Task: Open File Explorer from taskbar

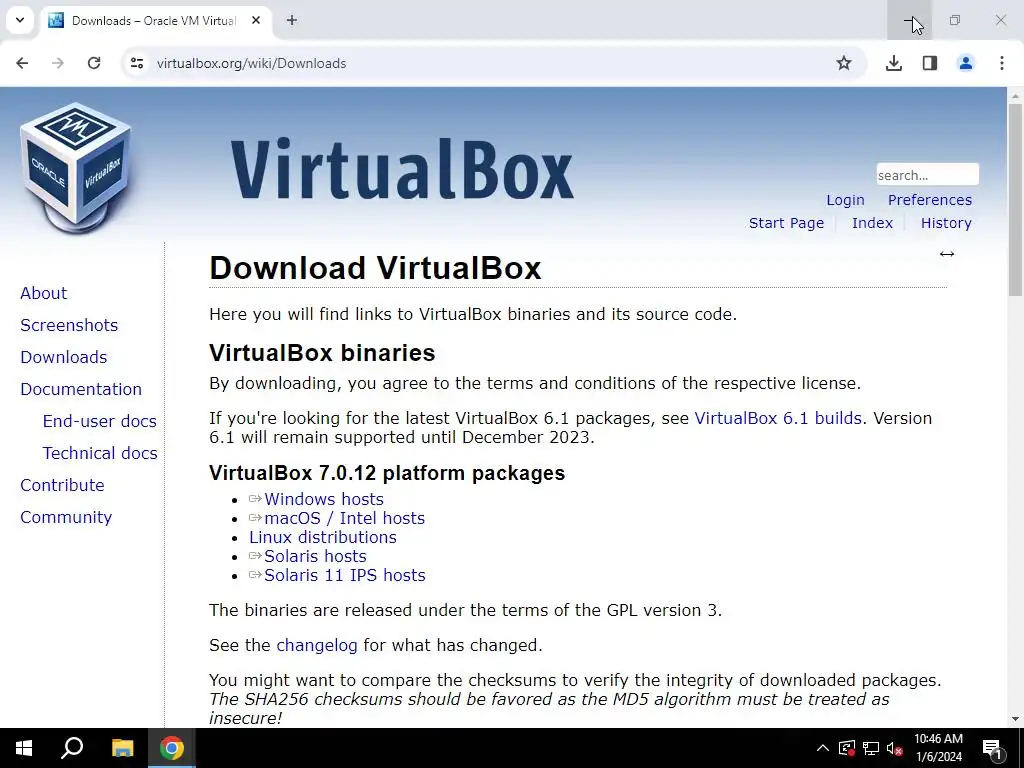Action: (122, 748)
